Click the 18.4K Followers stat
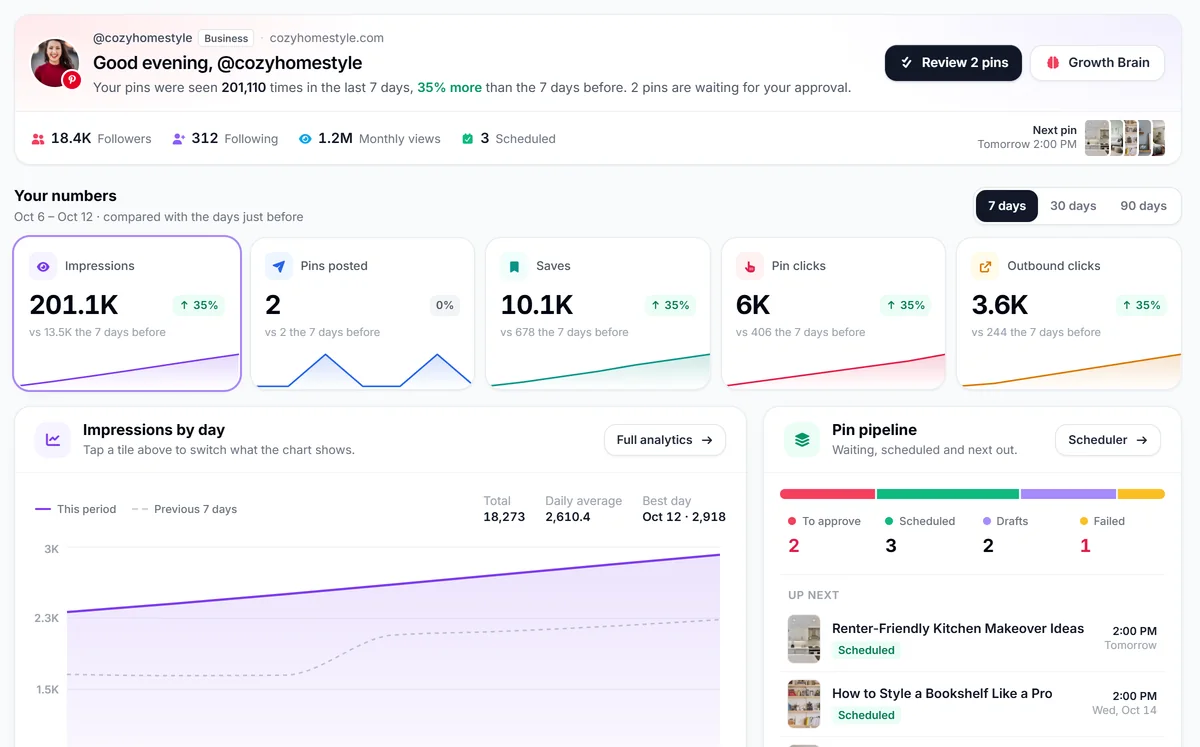1200x747 pixels. click(91, 139)
